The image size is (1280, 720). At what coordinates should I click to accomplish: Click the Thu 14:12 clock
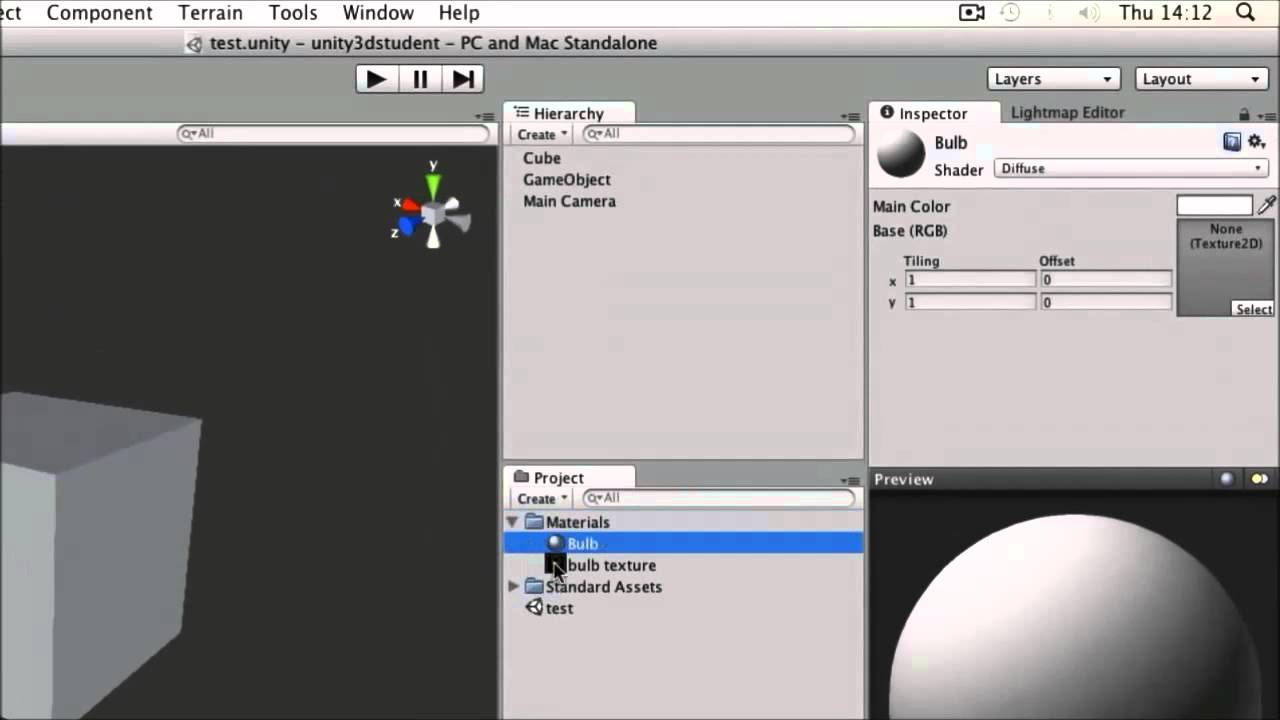1165,13
